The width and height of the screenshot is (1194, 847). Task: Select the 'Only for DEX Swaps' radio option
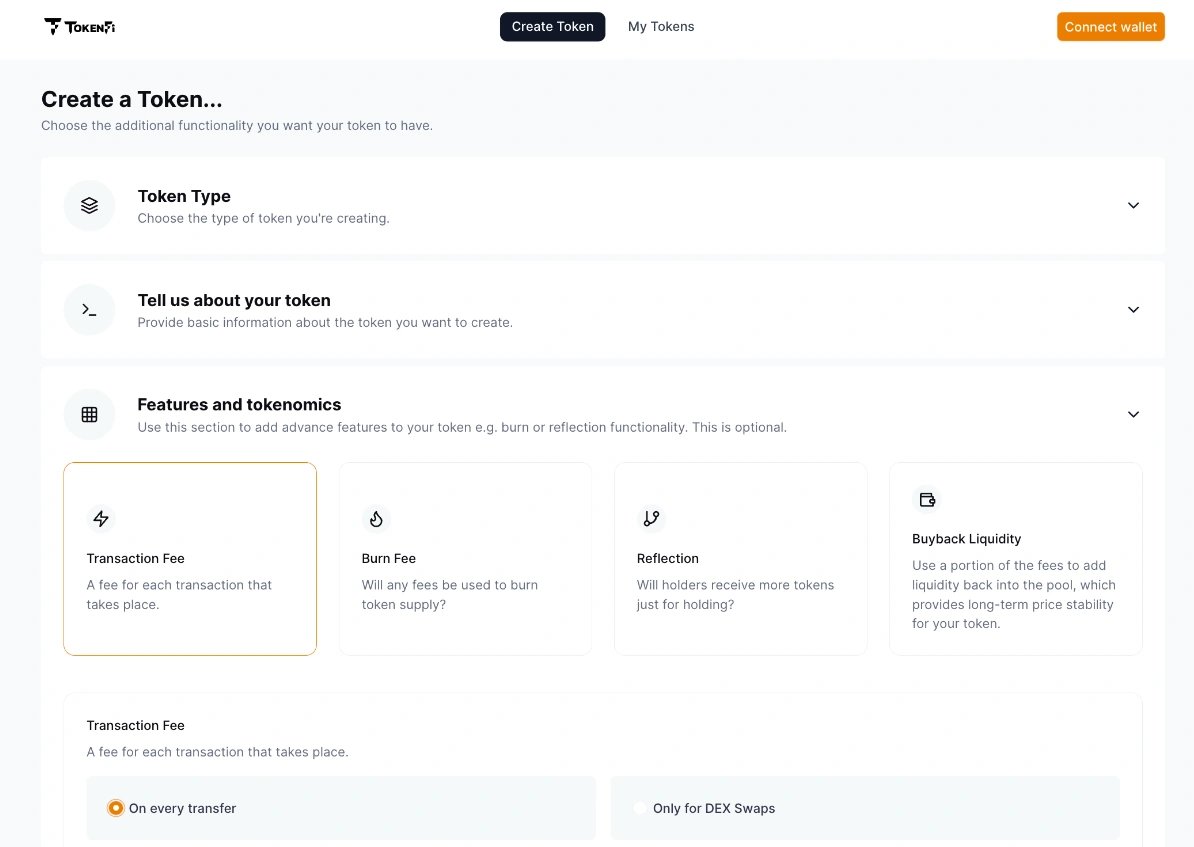640,808
